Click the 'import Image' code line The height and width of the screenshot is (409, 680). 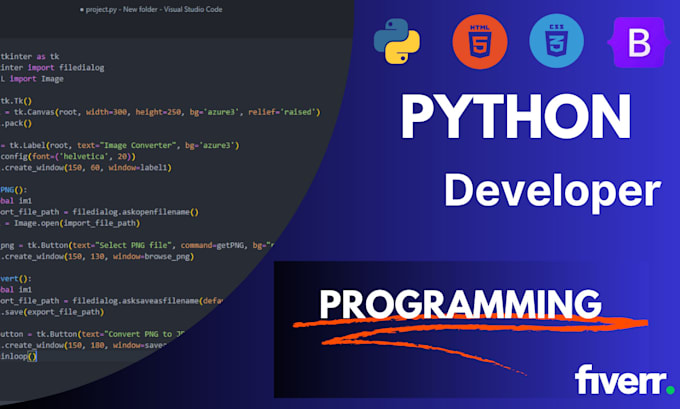click(32, 79)
